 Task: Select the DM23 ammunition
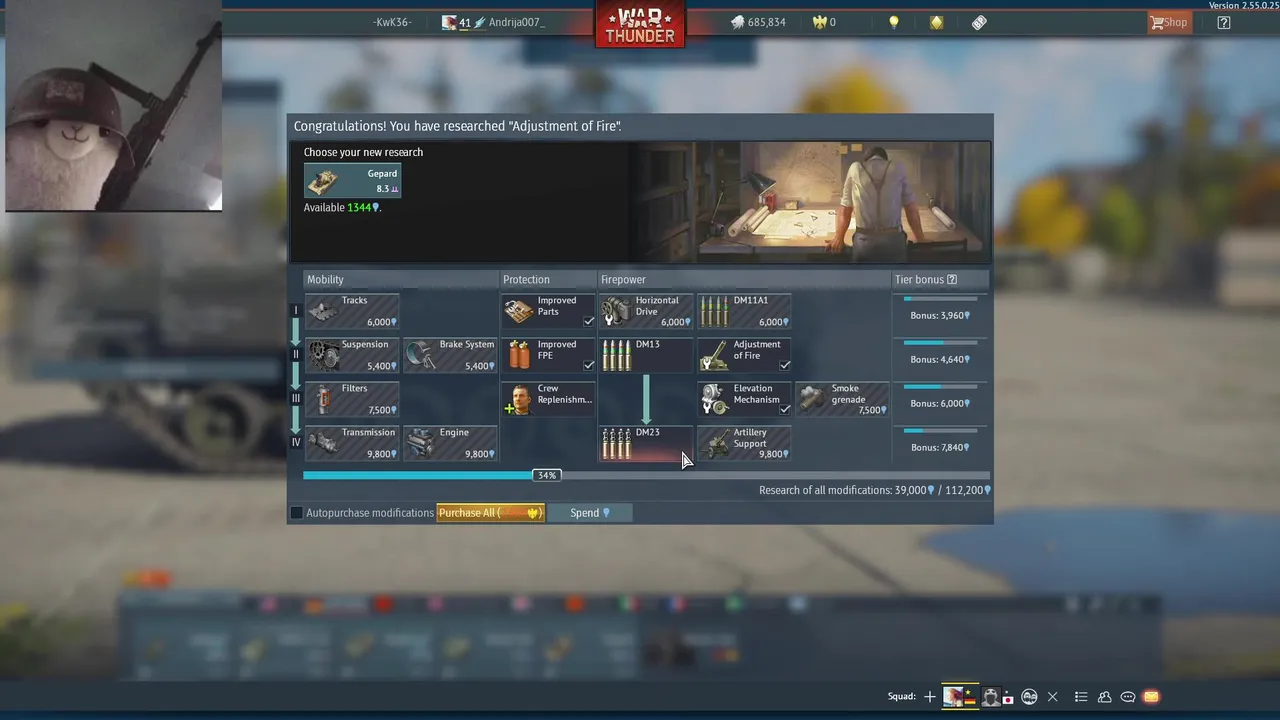646,443
